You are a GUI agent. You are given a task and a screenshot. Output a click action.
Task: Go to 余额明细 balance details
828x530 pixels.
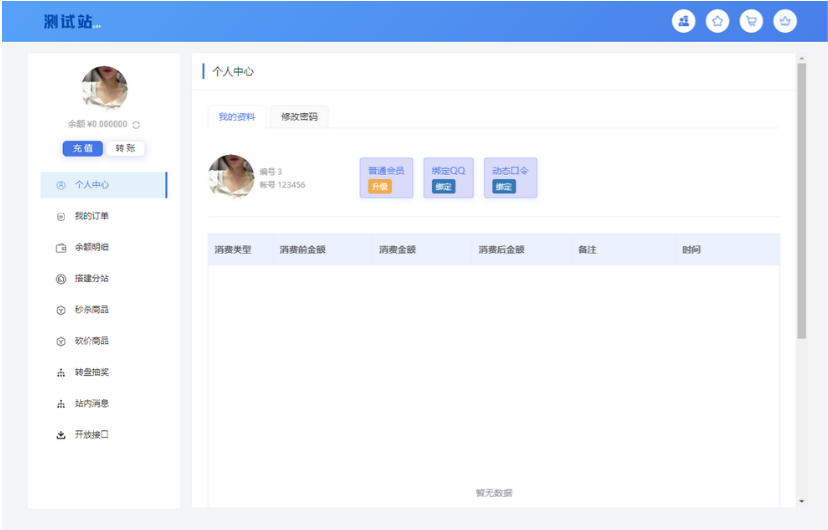[91, 247]
